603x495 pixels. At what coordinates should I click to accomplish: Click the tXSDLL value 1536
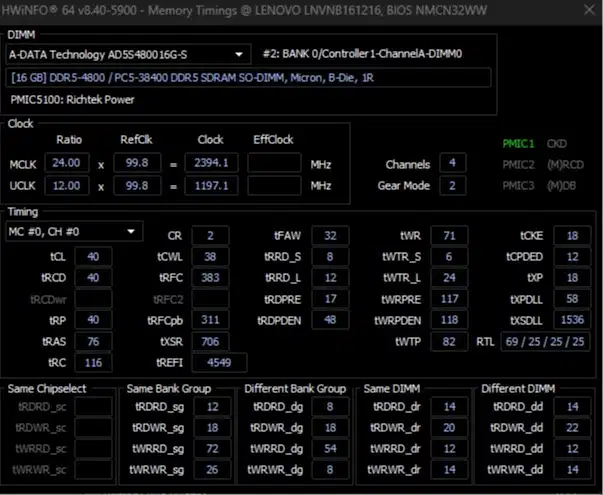pos(571,320)
